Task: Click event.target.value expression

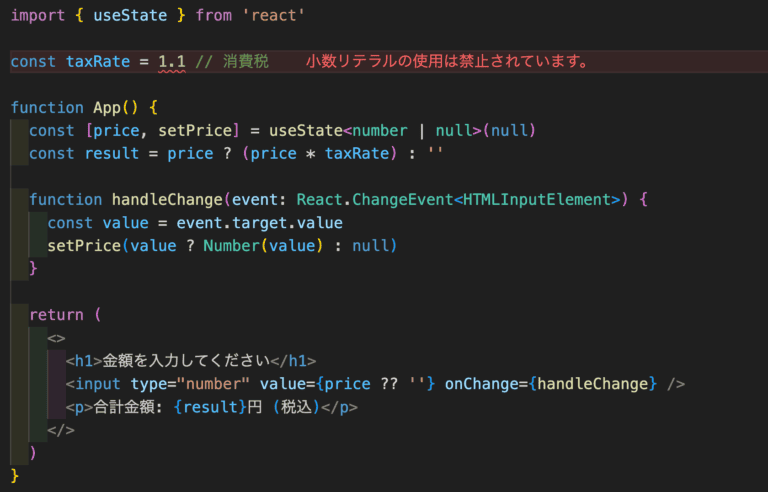Action: (x=260, y=223)
